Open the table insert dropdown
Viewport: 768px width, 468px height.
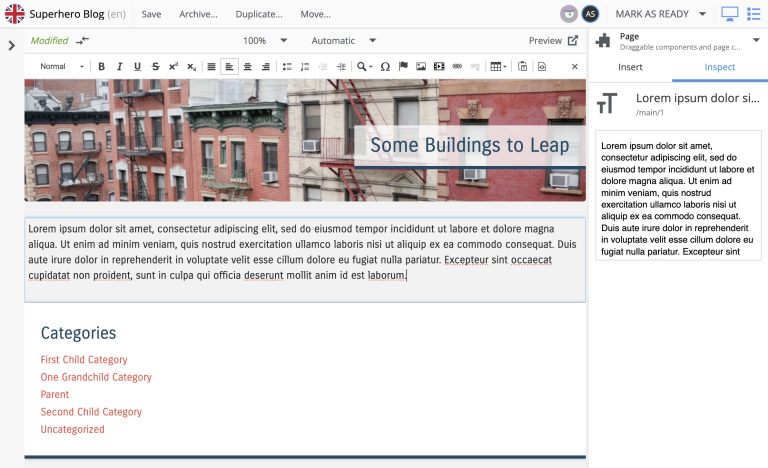point(498,67)
